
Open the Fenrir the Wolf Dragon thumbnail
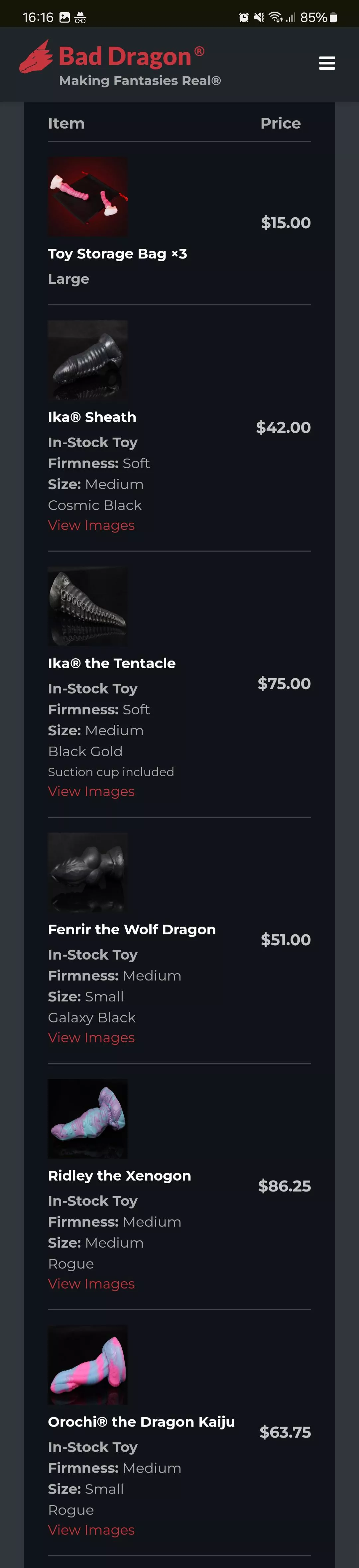click(x=88, y=872)
